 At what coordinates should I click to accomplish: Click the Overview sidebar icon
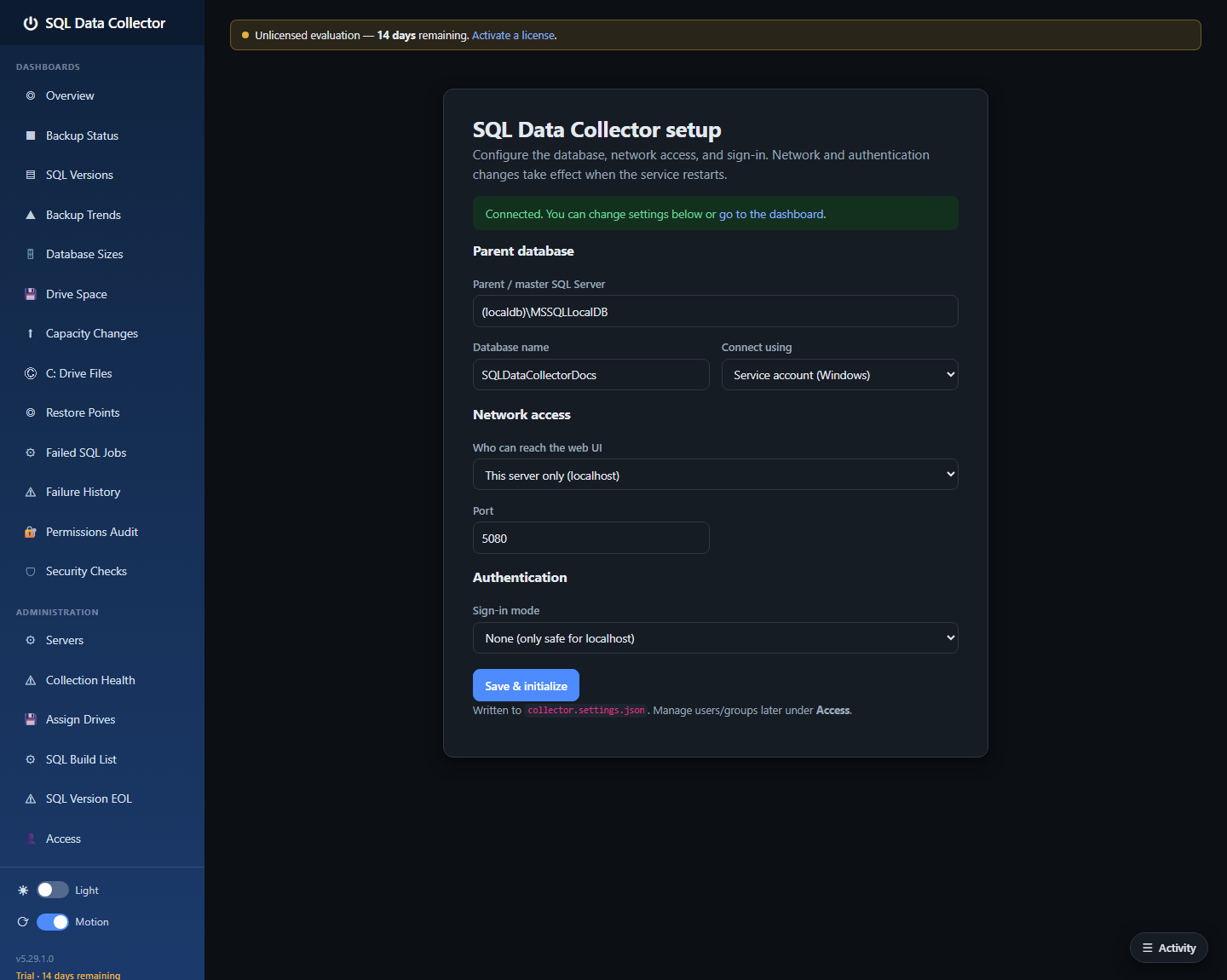31,95
